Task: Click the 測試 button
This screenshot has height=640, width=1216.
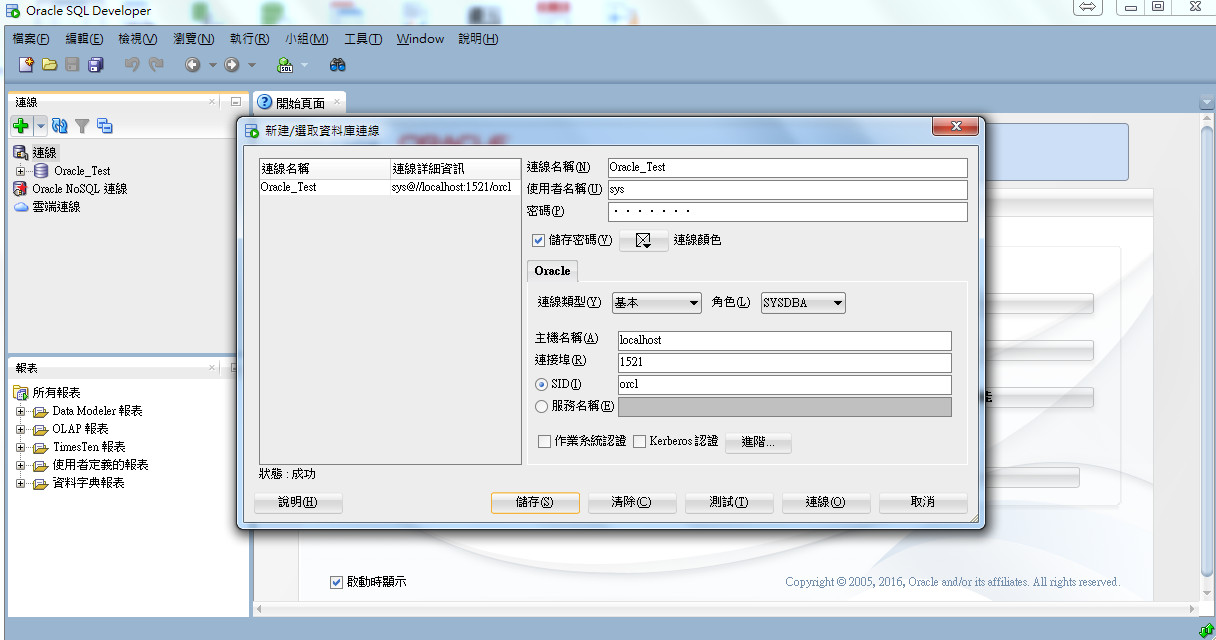Action: coord(728,502)
